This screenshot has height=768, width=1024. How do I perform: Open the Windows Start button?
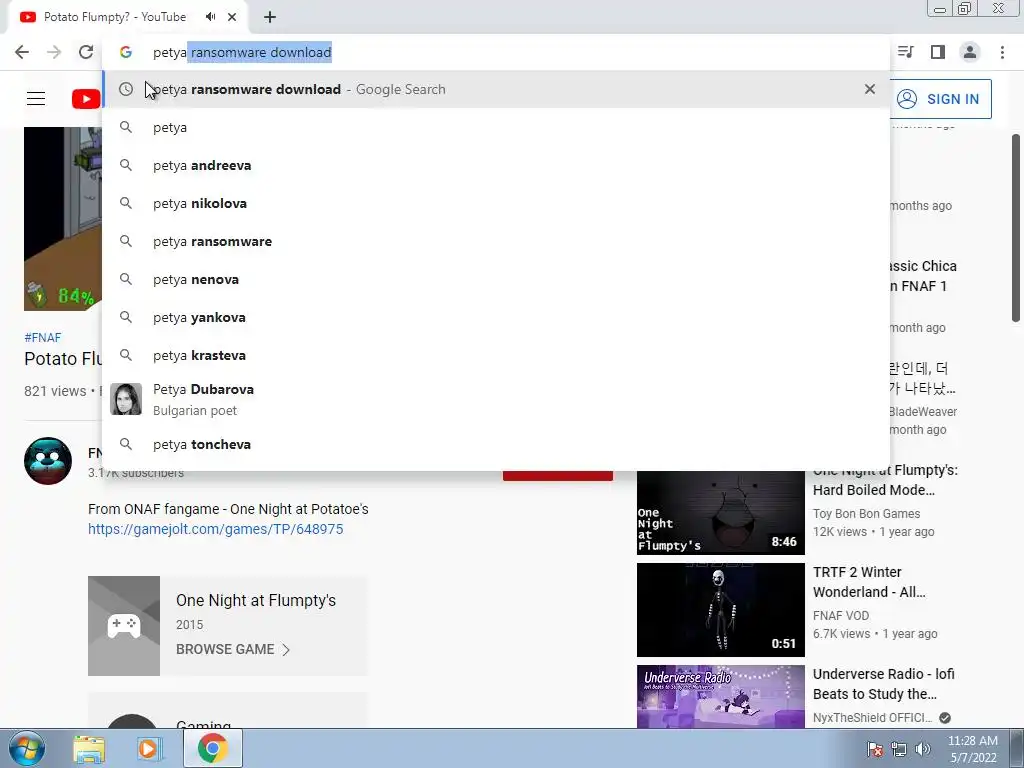click(27, 748)
